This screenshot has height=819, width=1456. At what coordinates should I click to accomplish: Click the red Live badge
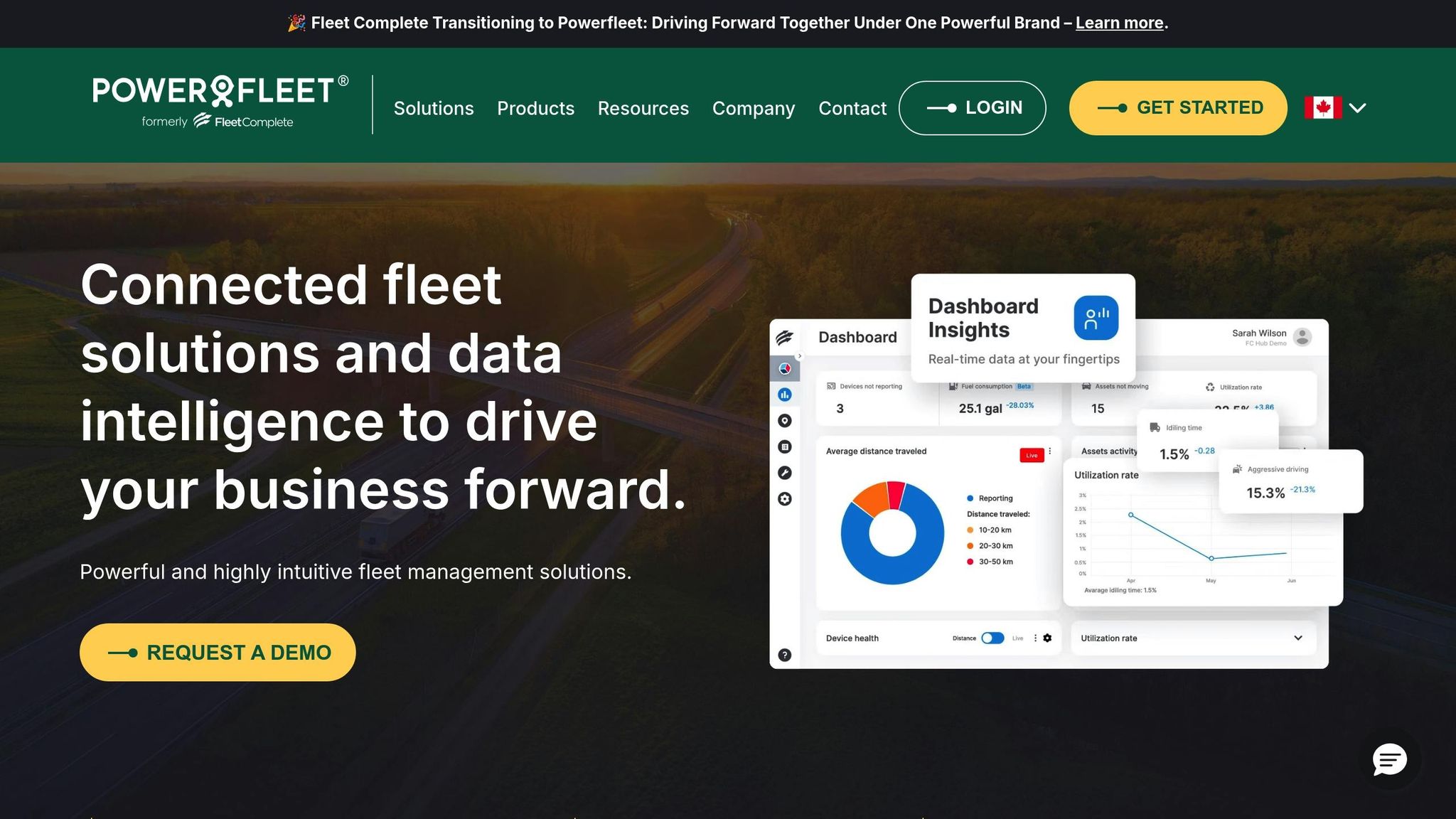[1032, 455]
